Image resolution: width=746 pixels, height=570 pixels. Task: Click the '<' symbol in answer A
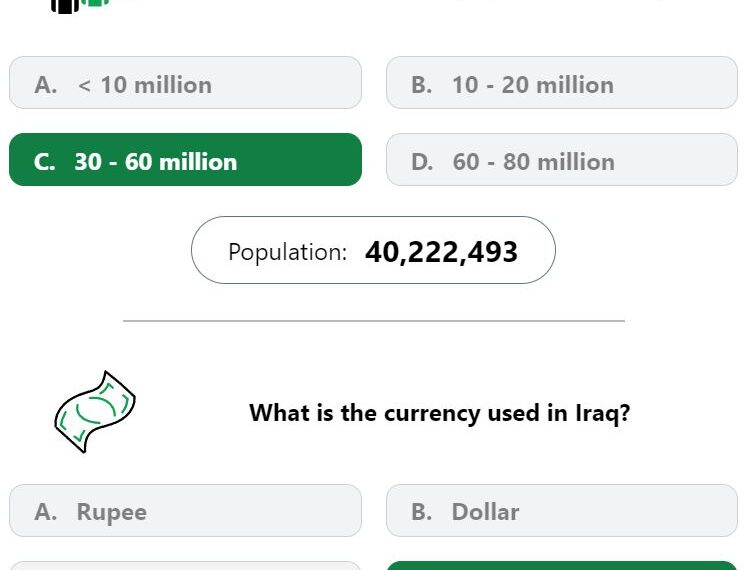click(84, 86)
